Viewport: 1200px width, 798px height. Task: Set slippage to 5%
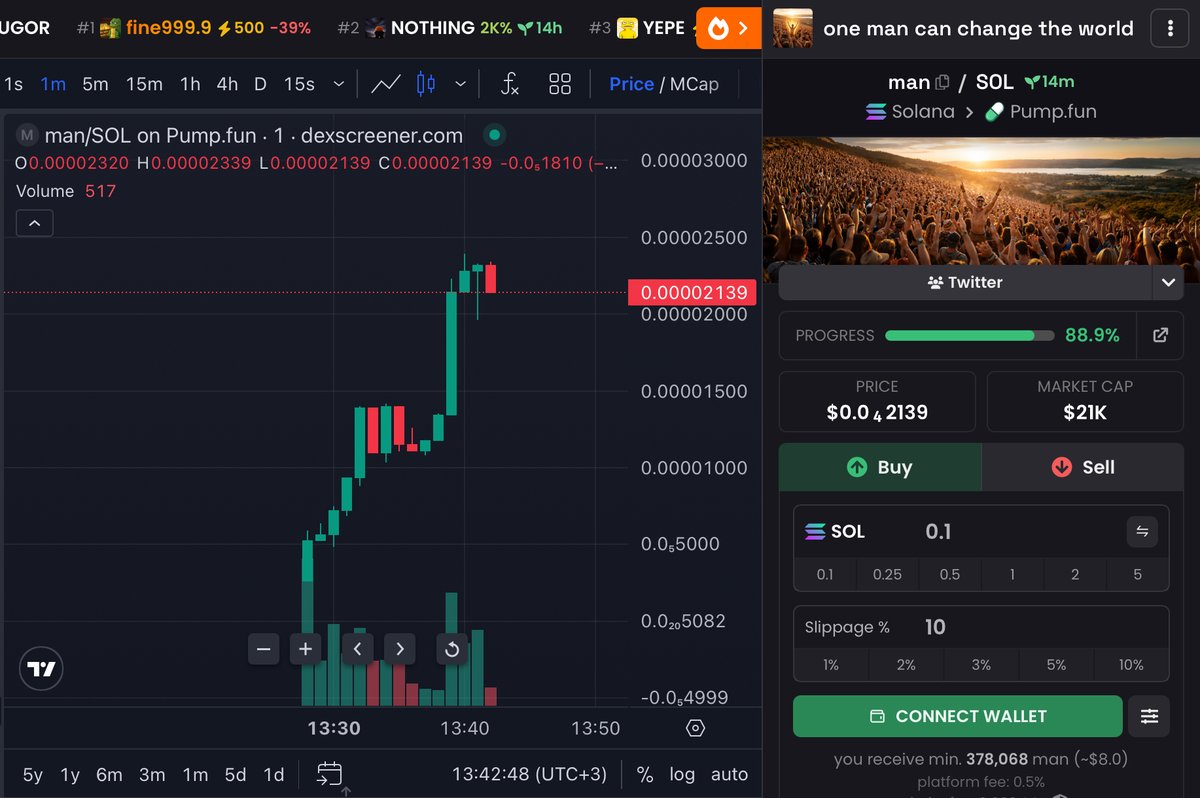(x=1056, y=664)
